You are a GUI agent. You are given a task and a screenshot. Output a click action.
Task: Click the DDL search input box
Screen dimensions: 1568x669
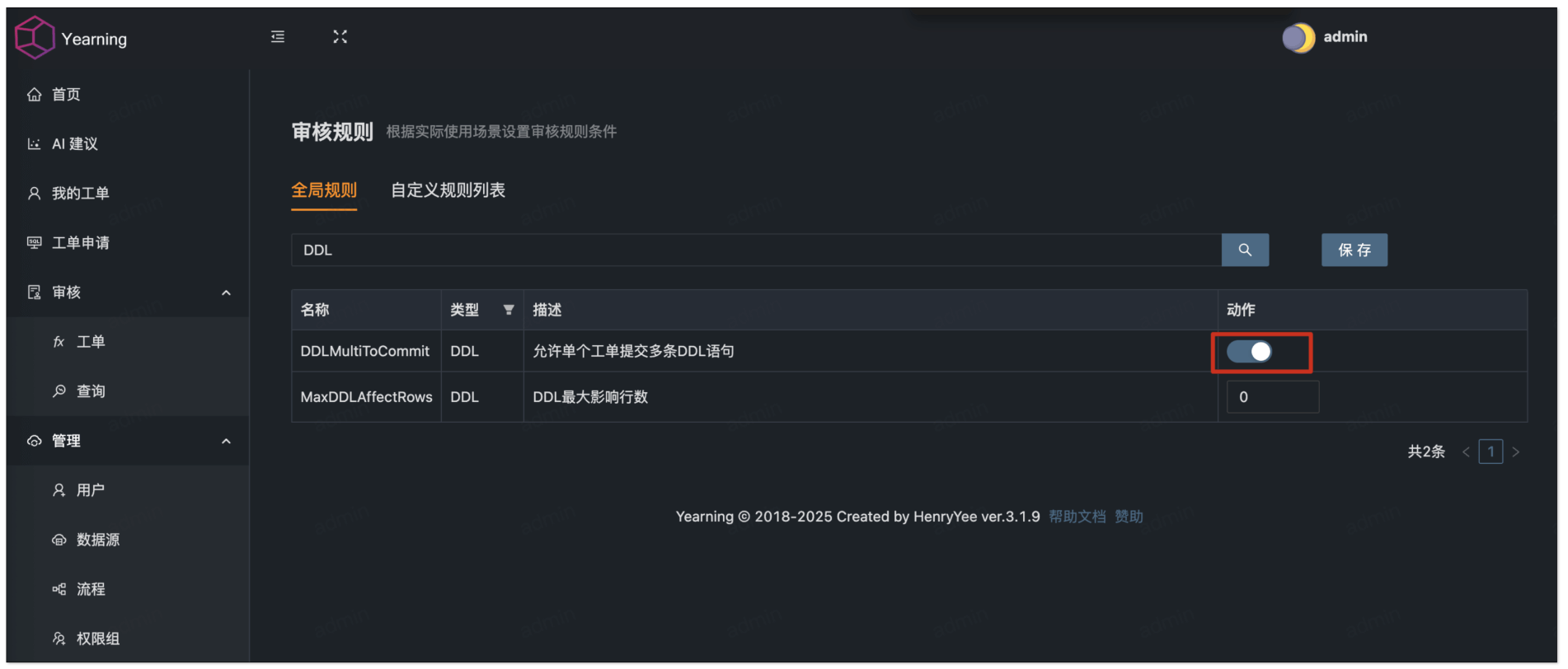pyautogui.click(x=755, y=250)
